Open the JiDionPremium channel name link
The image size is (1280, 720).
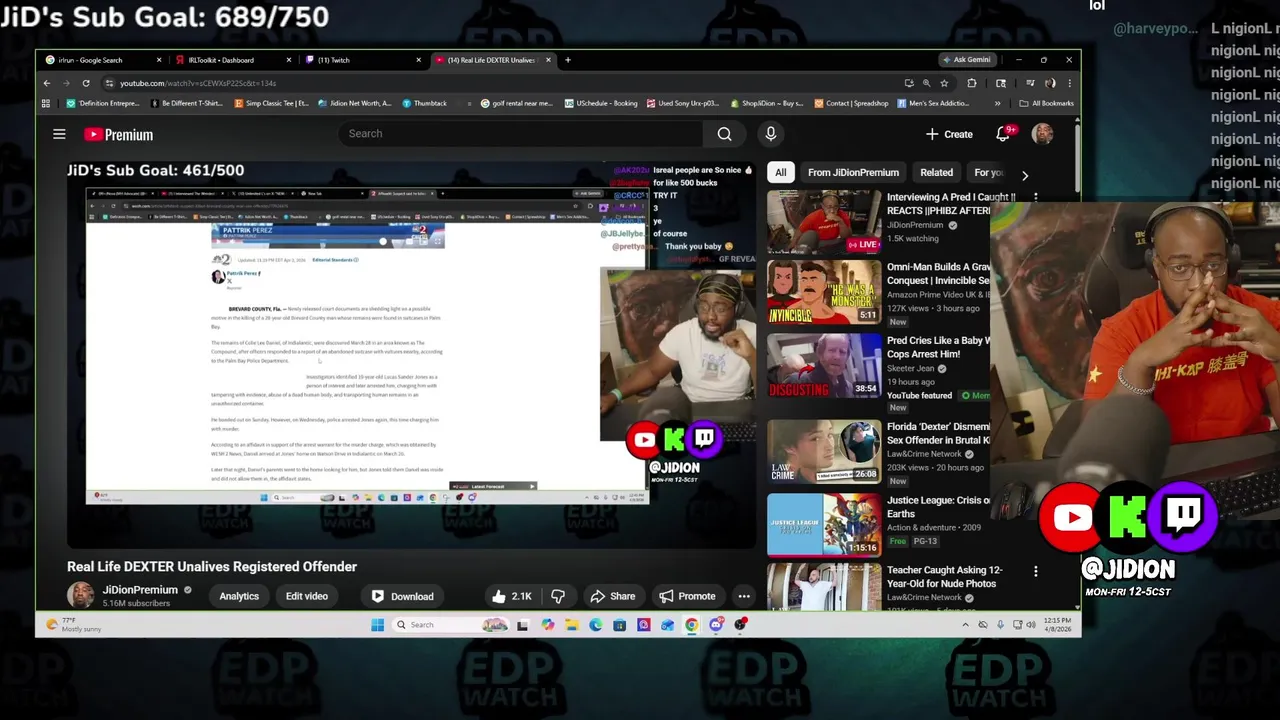click(x=140, y=590)
